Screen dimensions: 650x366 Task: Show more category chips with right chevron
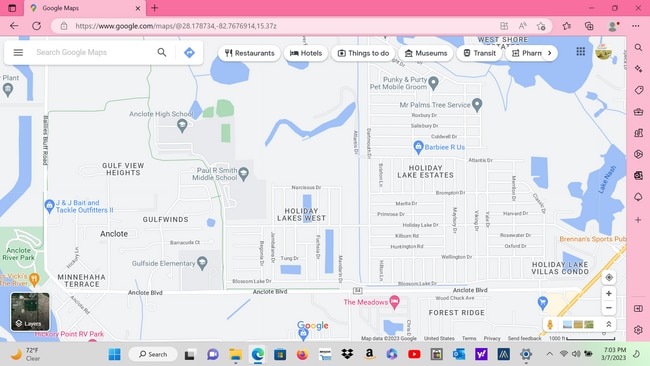coord(550,53)
